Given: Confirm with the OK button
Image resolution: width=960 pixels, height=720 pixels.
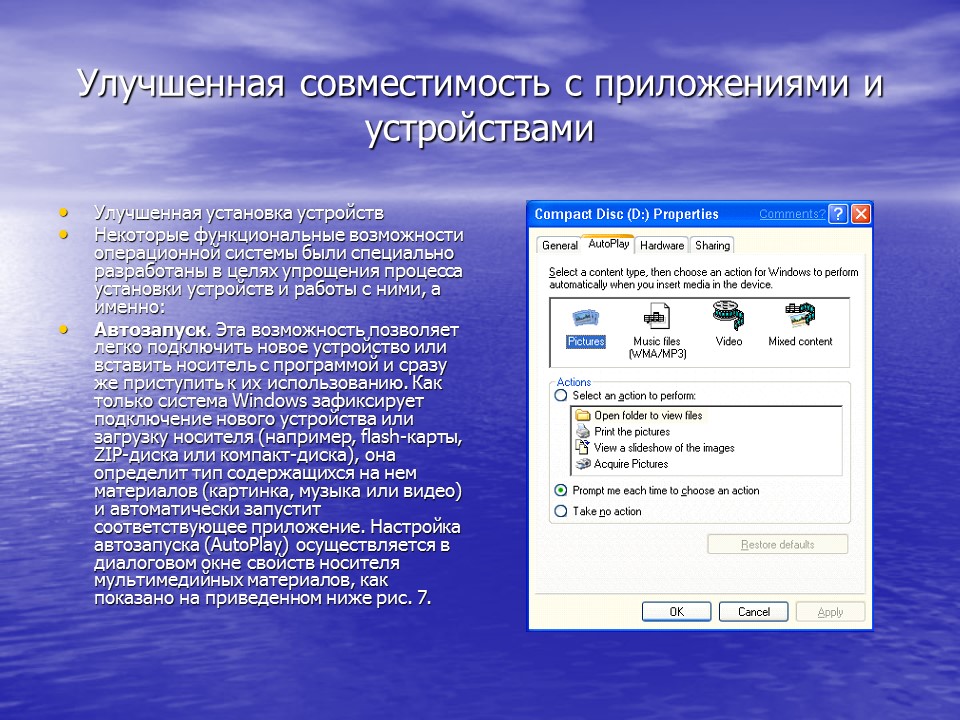Looking at the screenshot, I should click(x=677, y=611).
